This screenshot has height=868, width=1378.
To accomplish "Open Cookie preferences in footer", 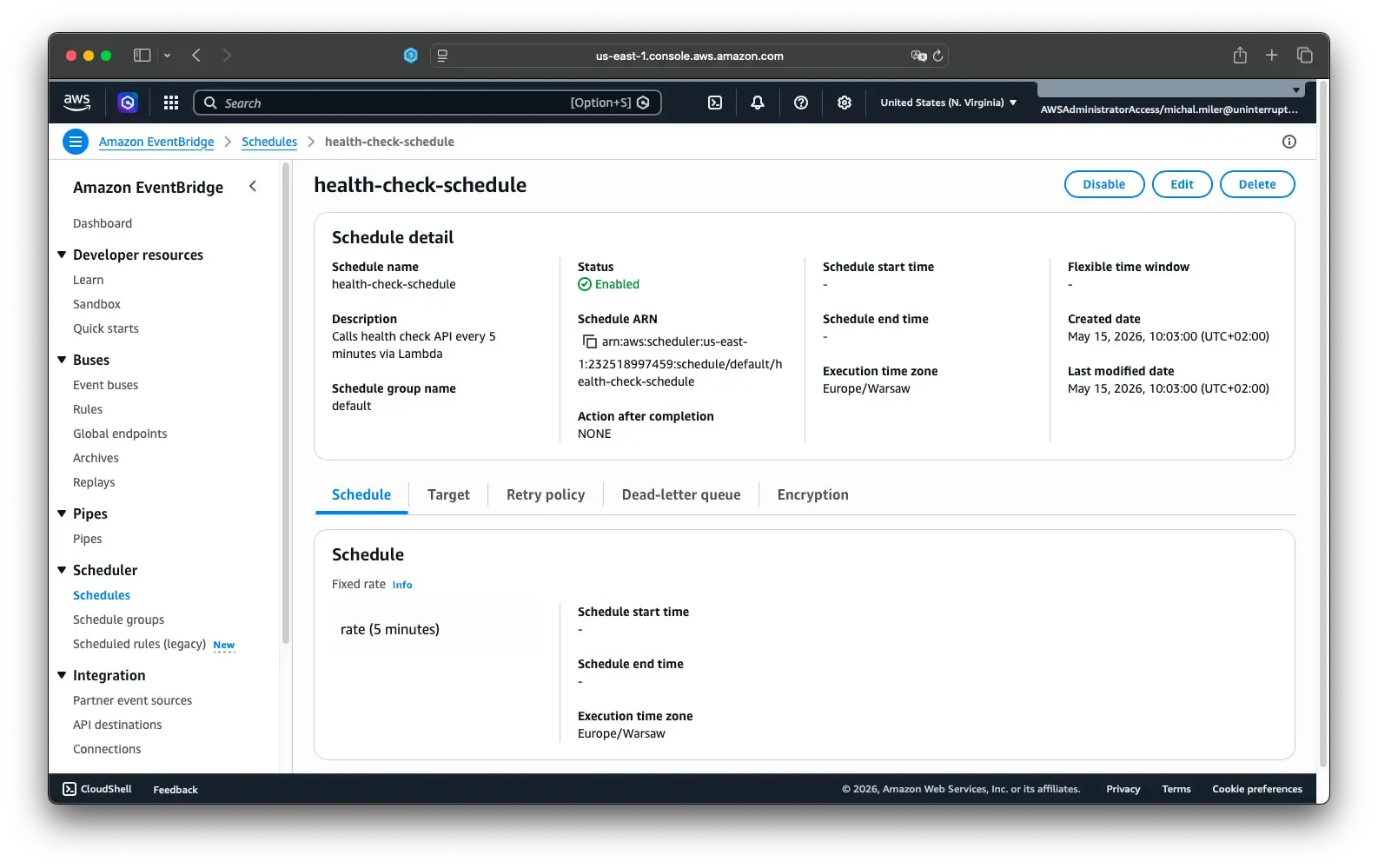I will click(x=1257, y=789).
